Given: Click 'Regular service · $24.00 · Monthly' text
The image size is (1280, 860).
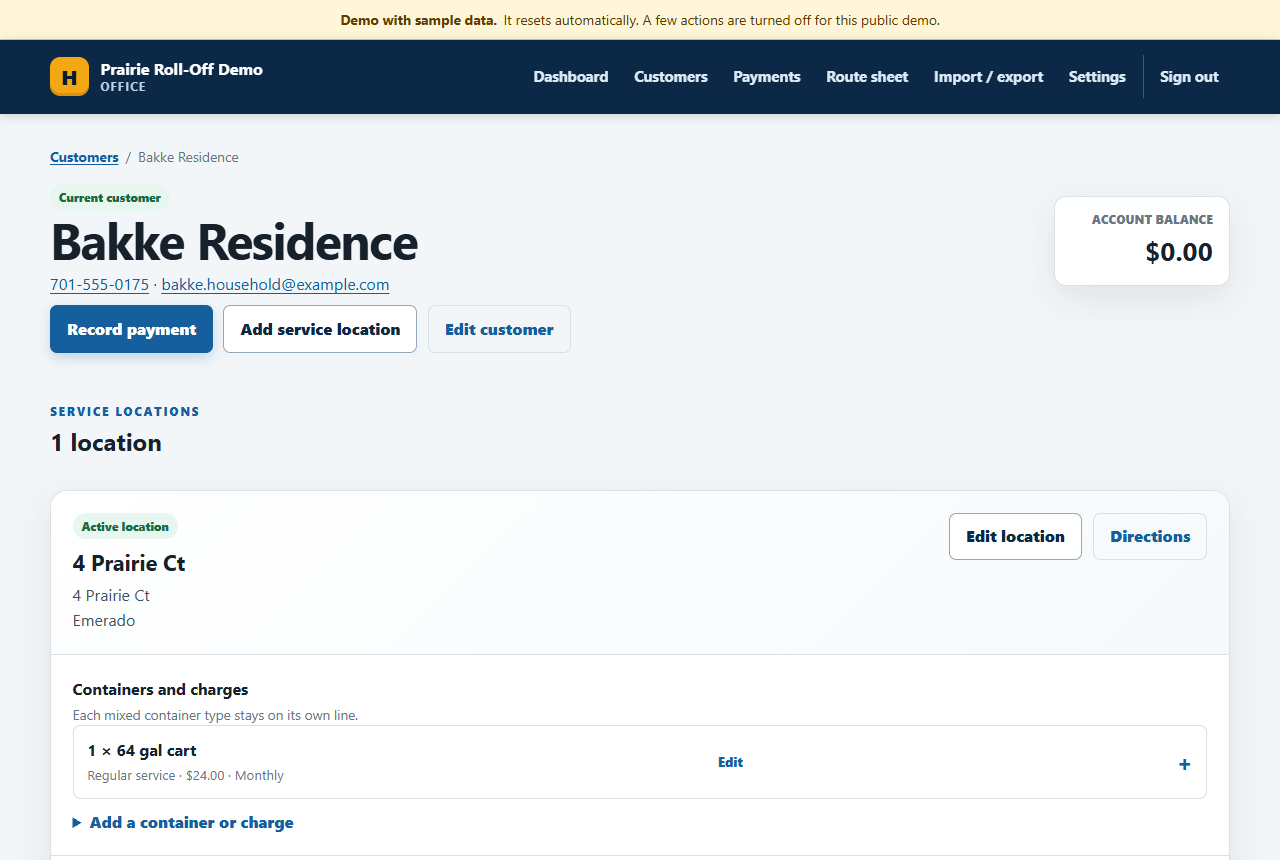Looking at the screenshot, I should point(186,775).
